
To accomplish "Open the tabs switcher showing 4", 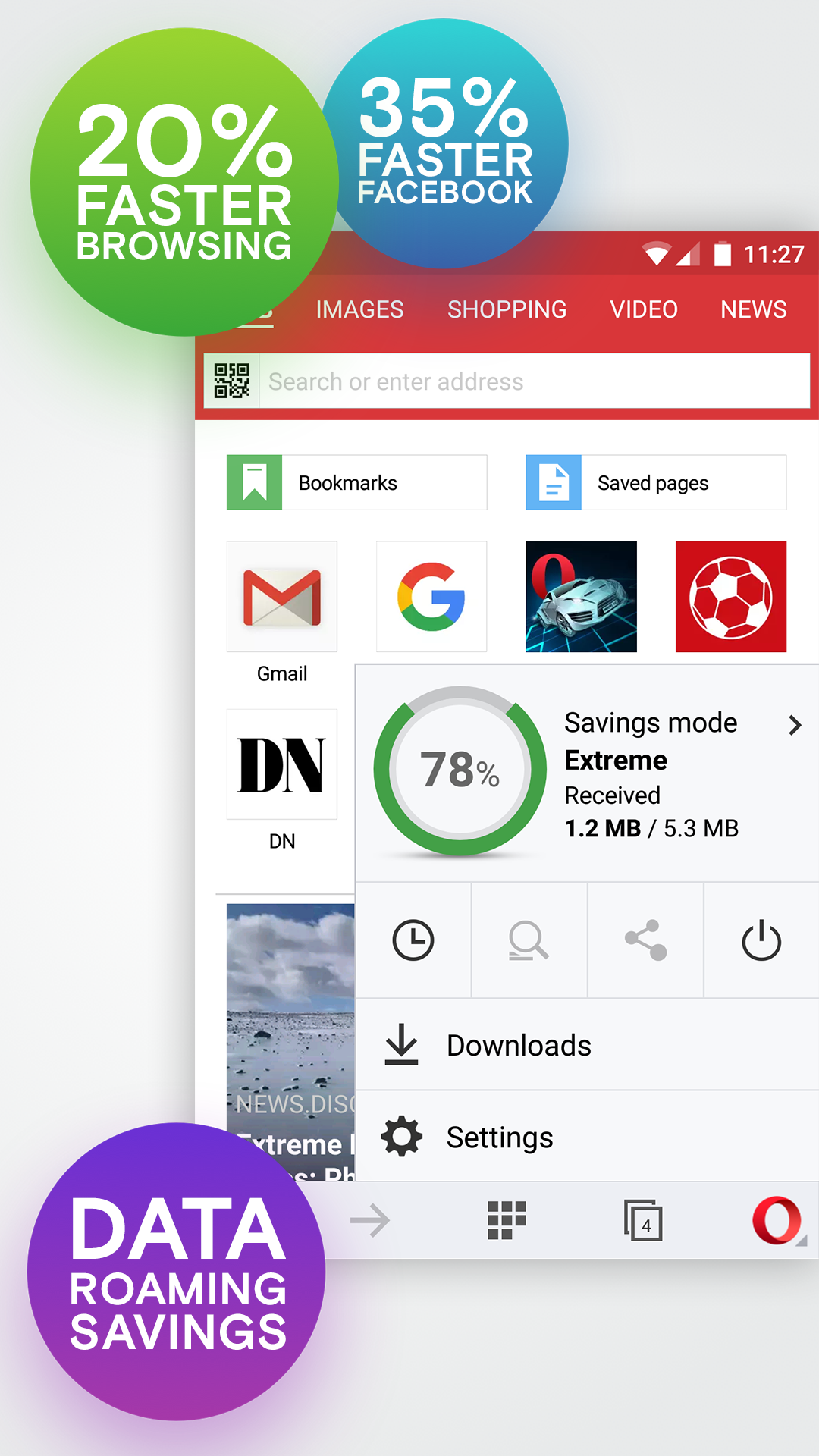I will [x=643, y=1220].
